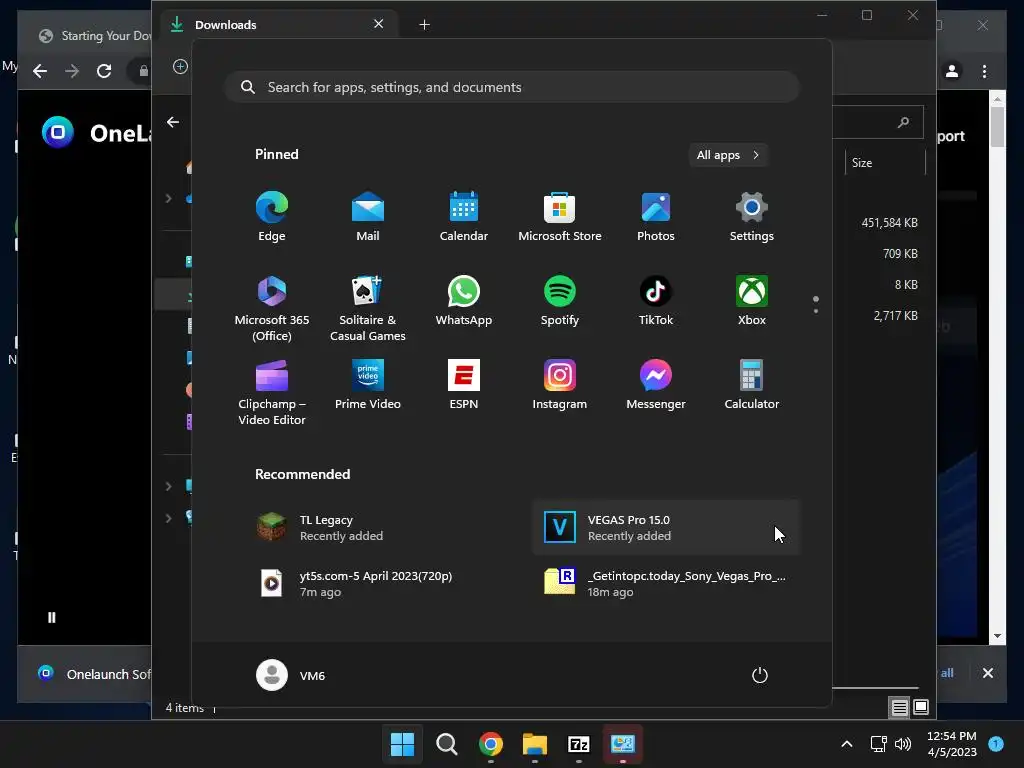Open the ESPN app
The image size is (1024, 768).
[x=464, y=384]
